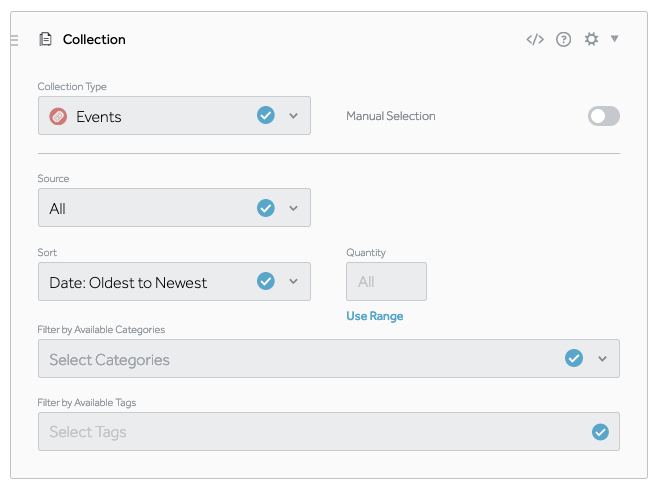Image resolution: width=663 pixels, height=491 pixels.
Task: Enable the Manual Selection toggle
Action: pyautogui.click(x=604, y=116)
